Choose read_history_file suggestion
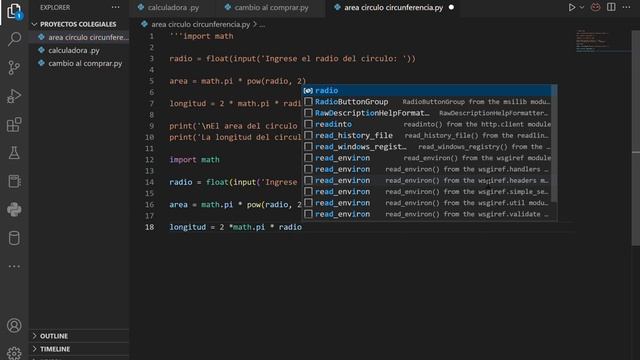The image size is (640, 360). coord(427,136)
